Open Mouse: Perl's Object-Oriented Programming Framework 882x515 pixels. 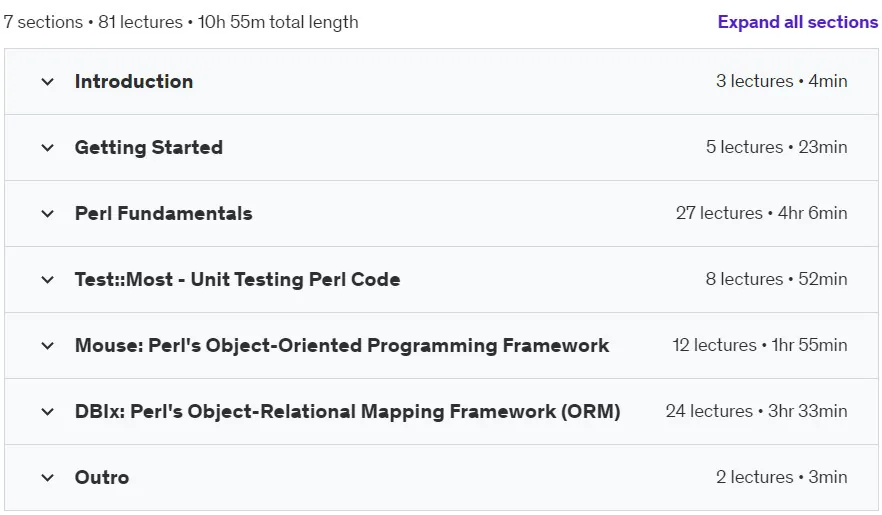(342, 345)
